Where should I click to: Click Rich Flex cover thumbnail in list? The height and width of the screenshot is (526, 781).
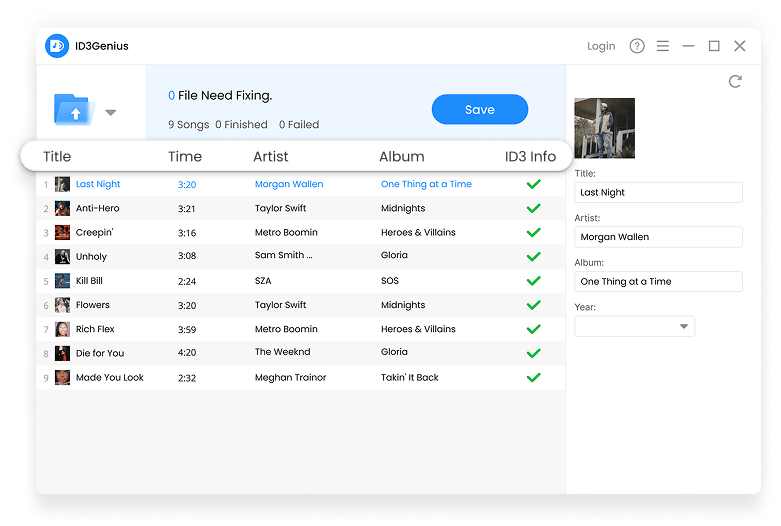pyautogui.click(x=62, y=329)
